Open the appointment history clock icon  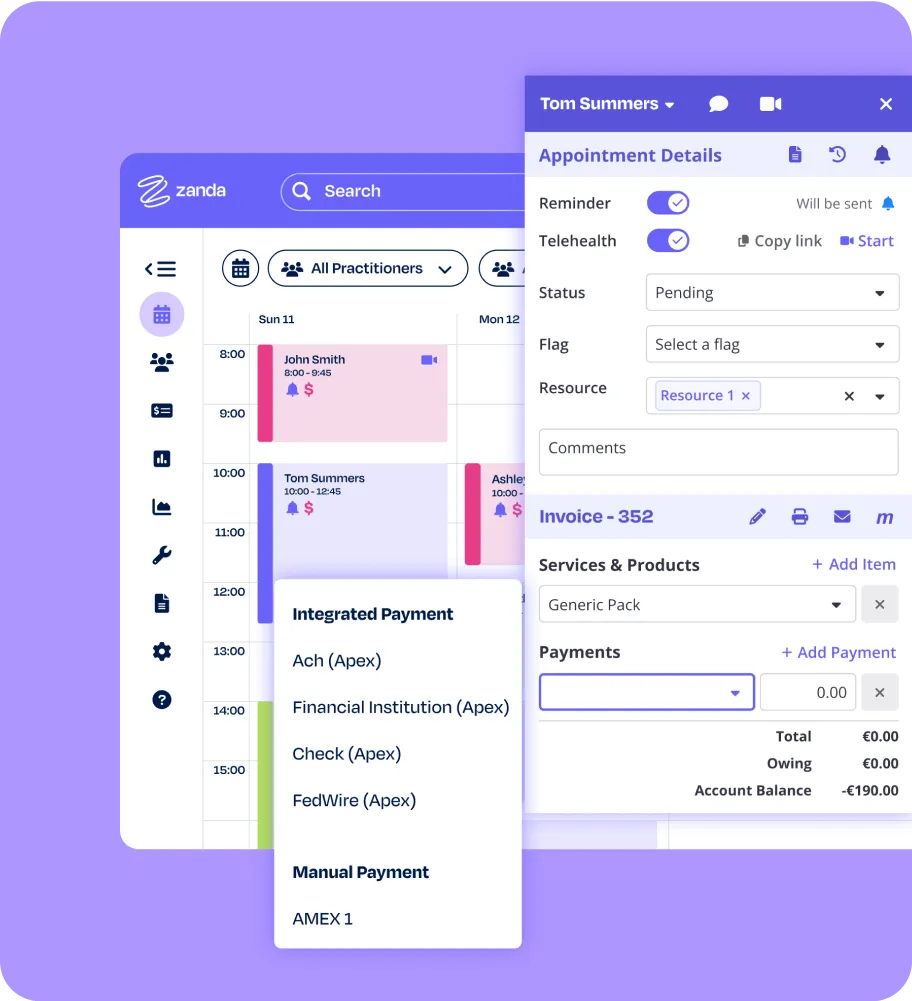tap(838, 155)
